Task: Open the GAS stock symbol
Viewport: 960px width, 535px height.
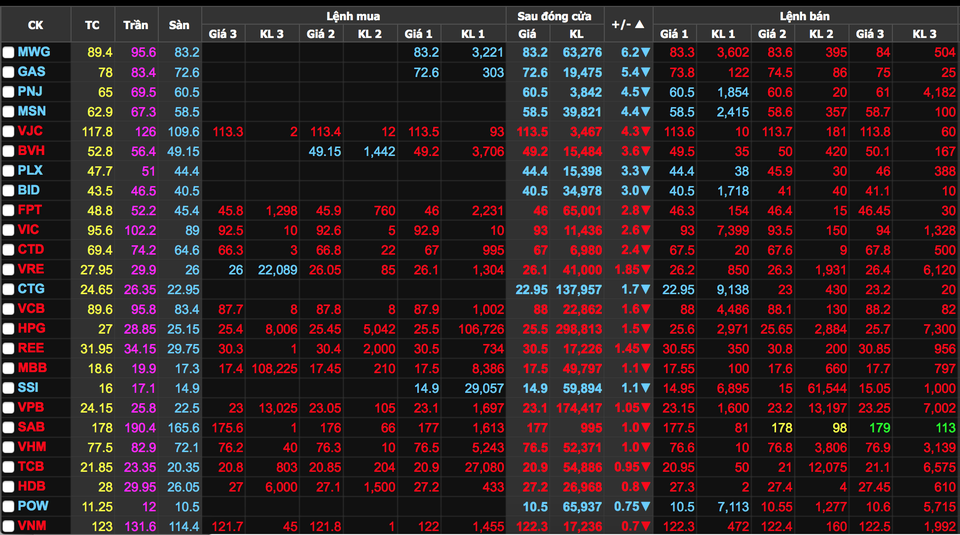Action: pos(31,72)
